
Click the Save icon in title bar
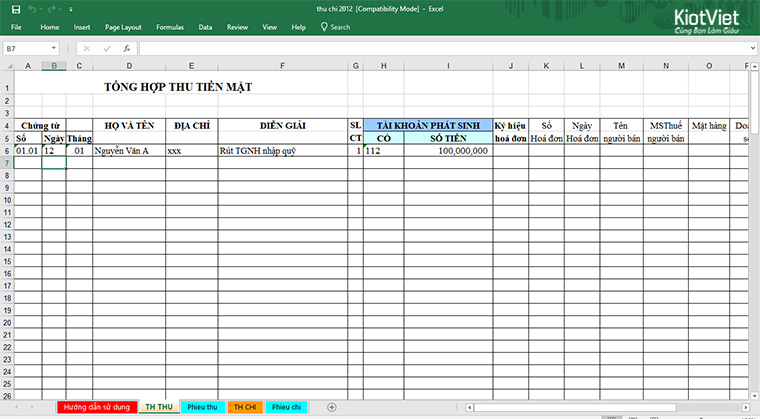click(x=15, y=9)
